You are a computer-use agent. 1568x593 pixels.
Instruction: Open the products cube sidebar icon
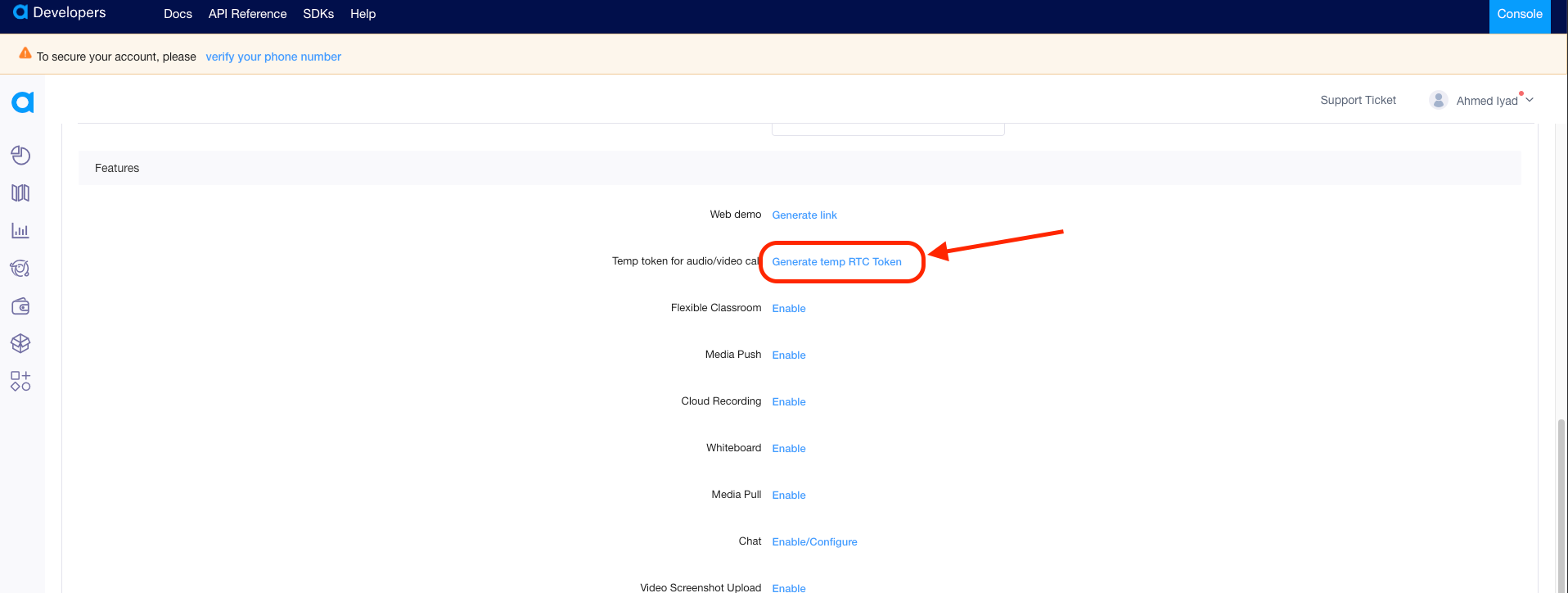(20, 343)
